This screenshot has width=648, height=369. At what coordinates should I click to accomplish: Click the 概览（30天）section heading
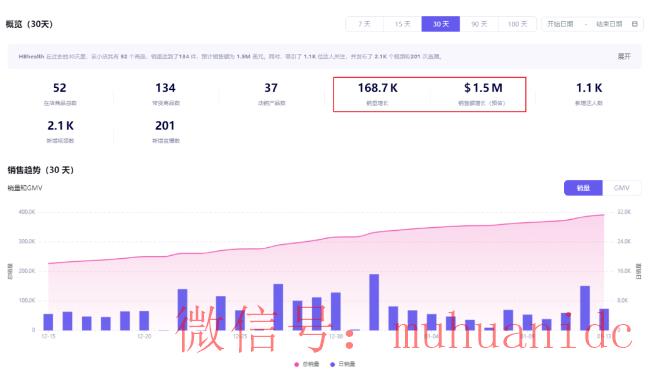point(29,24)
